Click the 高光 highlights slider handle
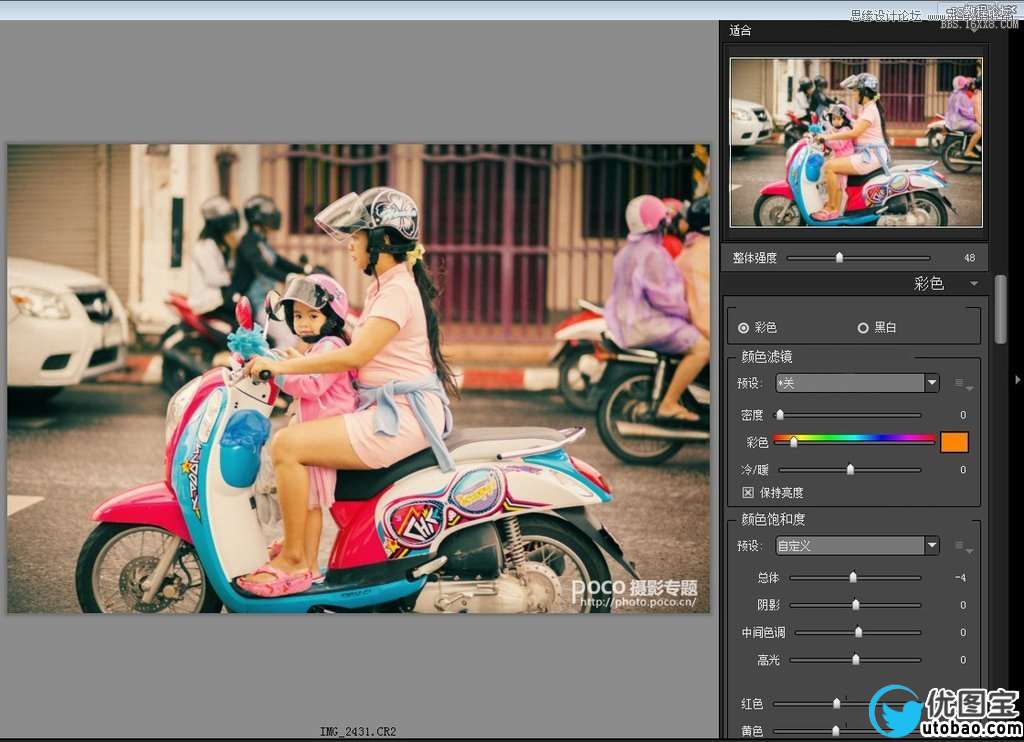Screen dimensions: 1024x742 (x=856, y=660)
